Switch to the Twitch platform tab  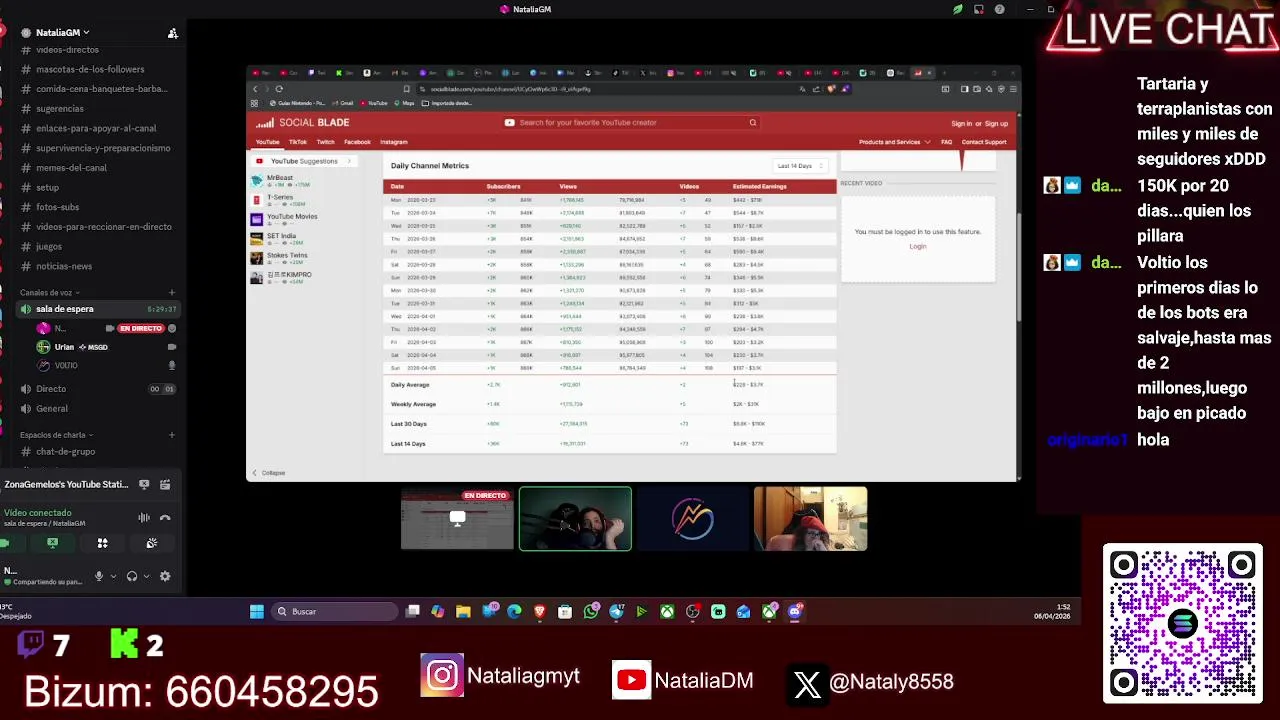click(x=326, y=142)
